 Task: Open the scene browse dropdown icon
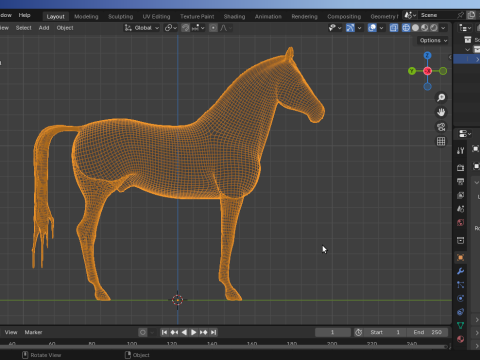click(410, 15)
